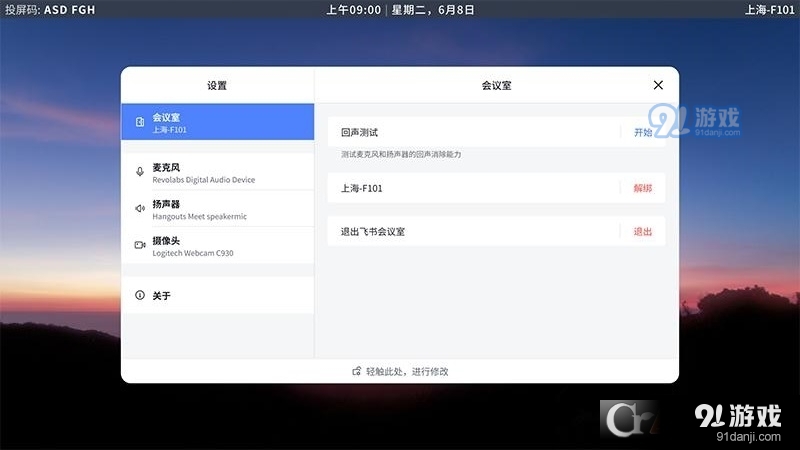Click the info icon beside 关于
Image resolution: width=800 pixels, height=450 pixels.
pyautogui.click(x=140, y=295)
